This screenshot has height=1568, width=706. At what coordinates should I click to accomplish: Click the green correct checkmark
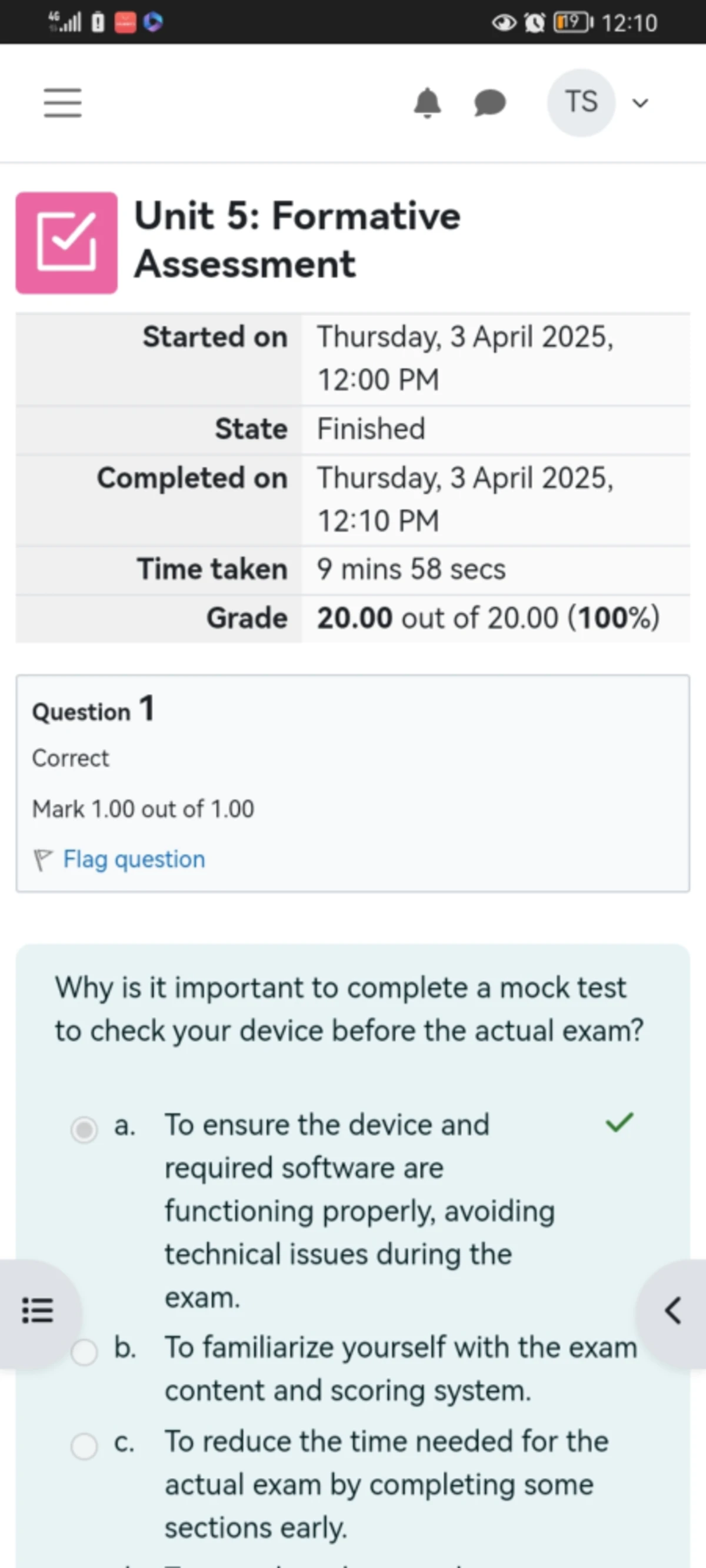pyautogui.click(x=620, y=1122)
